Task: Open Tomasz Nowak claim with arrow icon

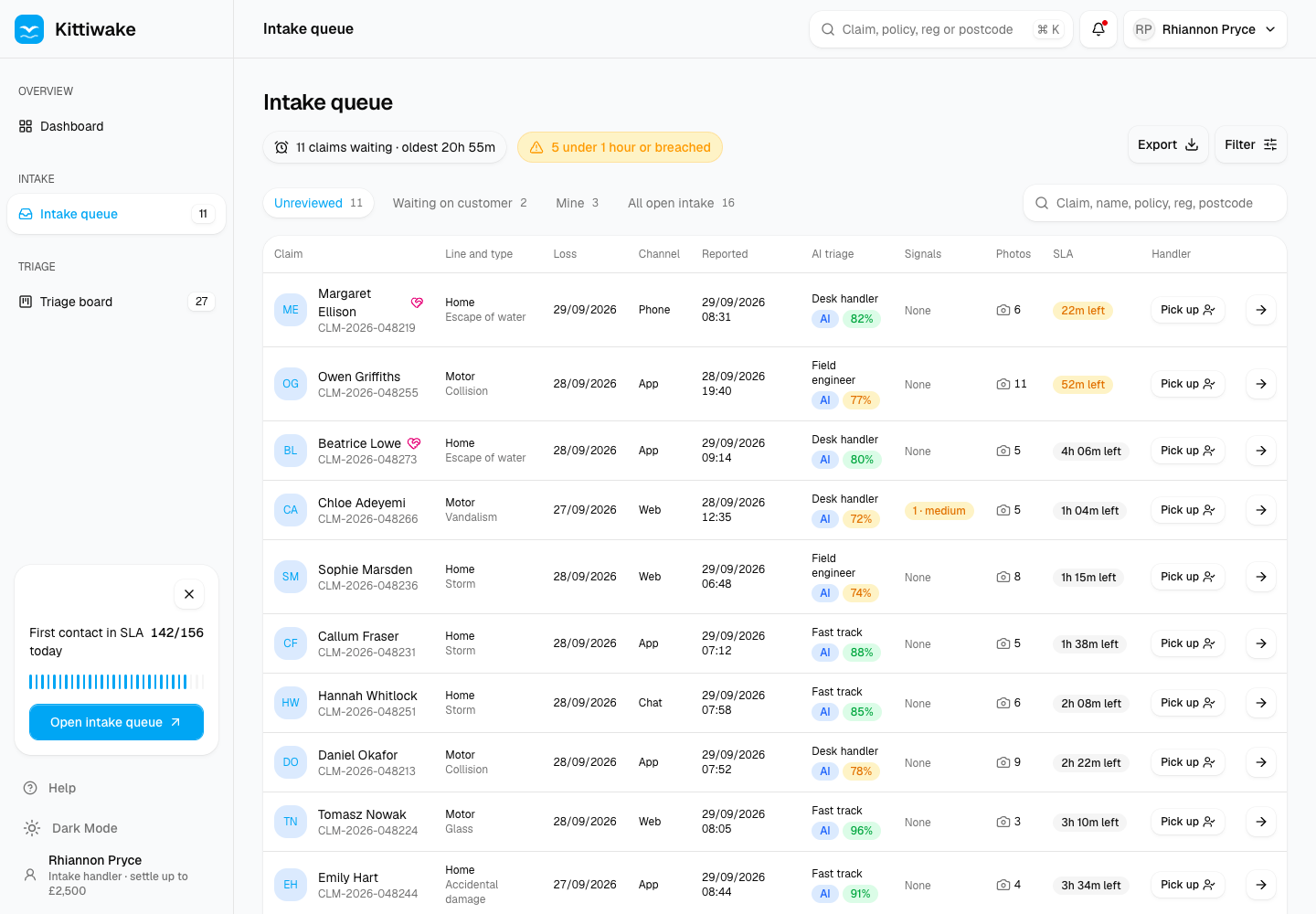Action: pyautogui.click(x=1261, y=822)
